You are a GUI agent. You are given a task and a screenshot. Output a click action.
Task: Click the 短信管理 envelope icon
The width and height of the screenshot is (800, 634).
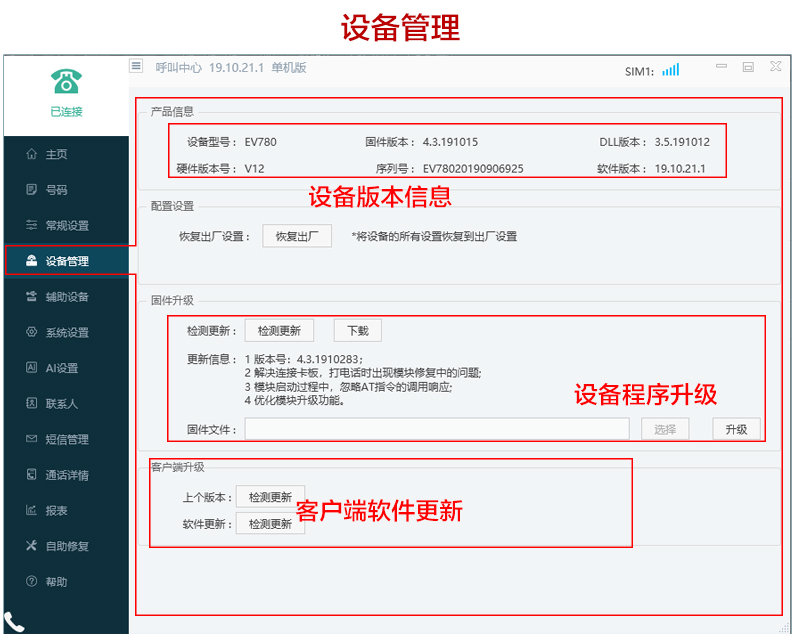point(32,440)
